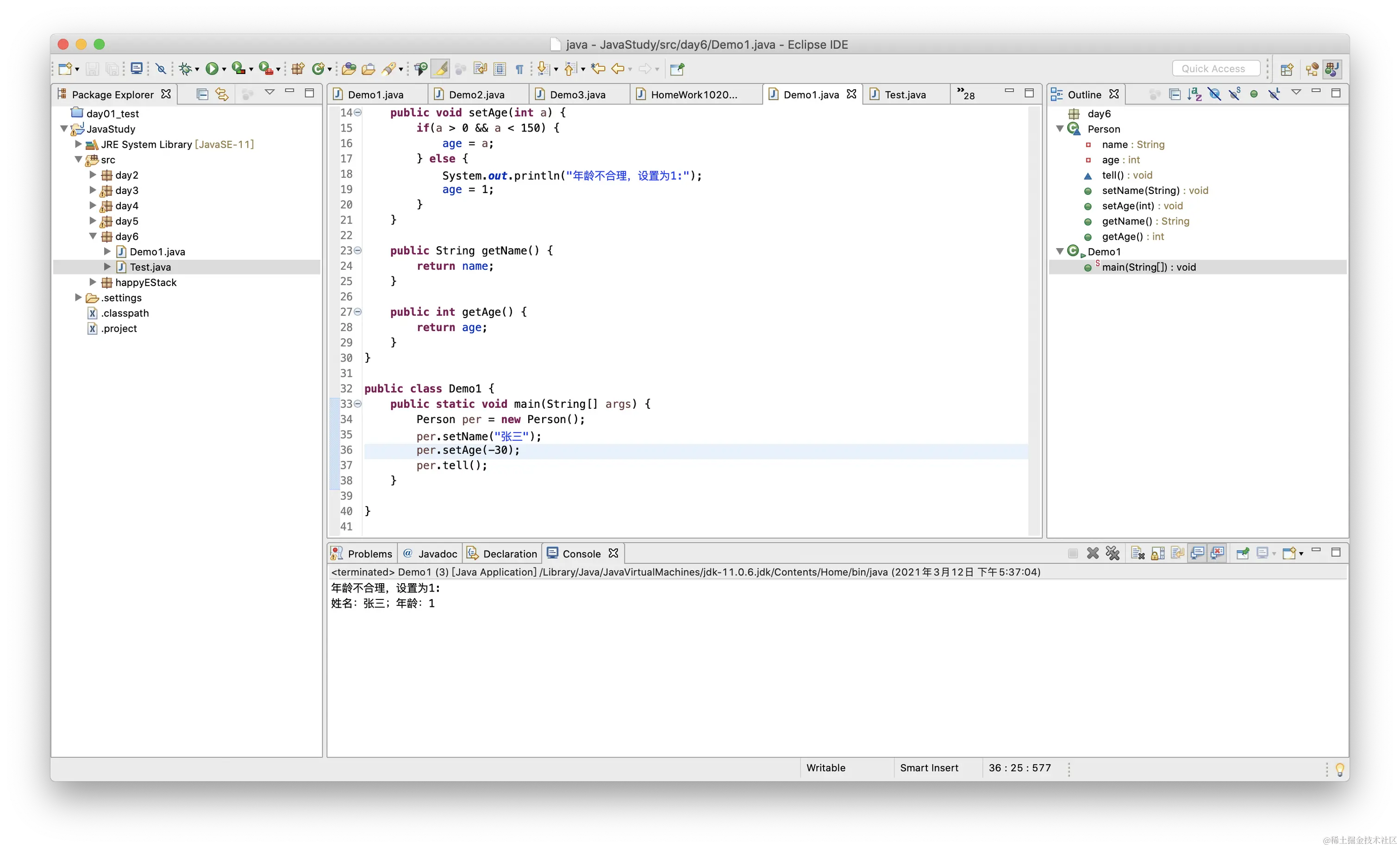
Task: Select Test.java in Package Explorer
Action: (x=150, y=267)
